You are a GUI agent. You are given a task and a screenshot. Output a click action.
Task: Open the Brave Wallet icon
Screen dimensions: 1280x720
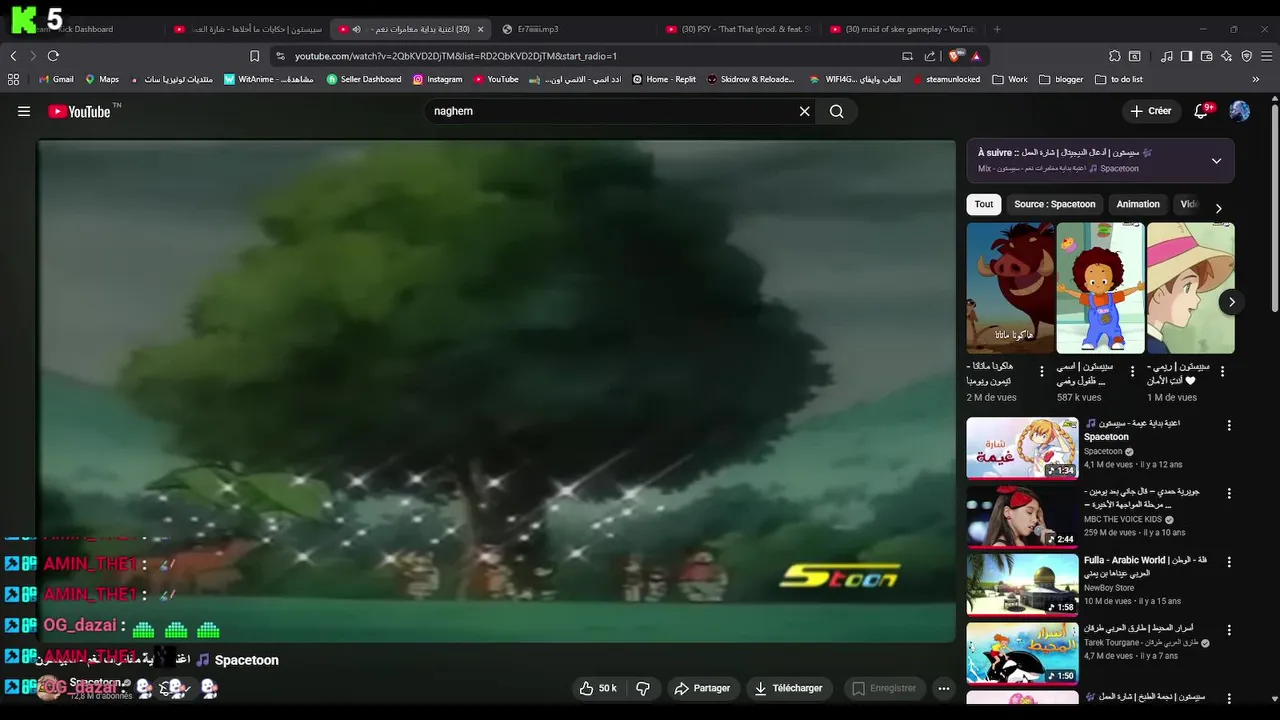(x=1207, y=56)
